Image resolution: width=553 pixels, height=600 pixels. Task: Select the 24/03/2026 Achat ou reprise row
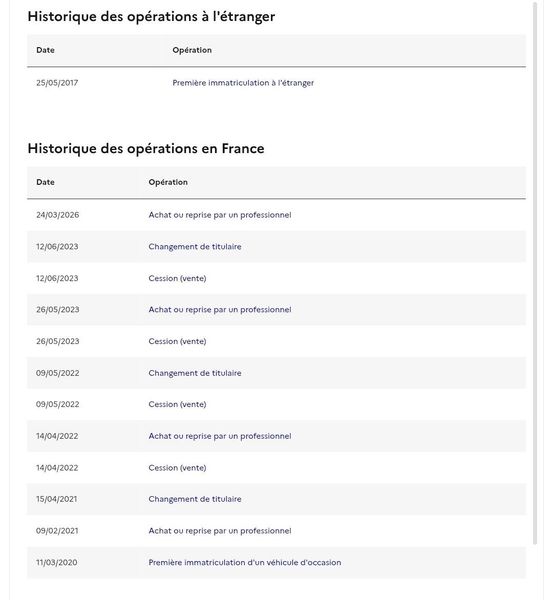point(276,215)
